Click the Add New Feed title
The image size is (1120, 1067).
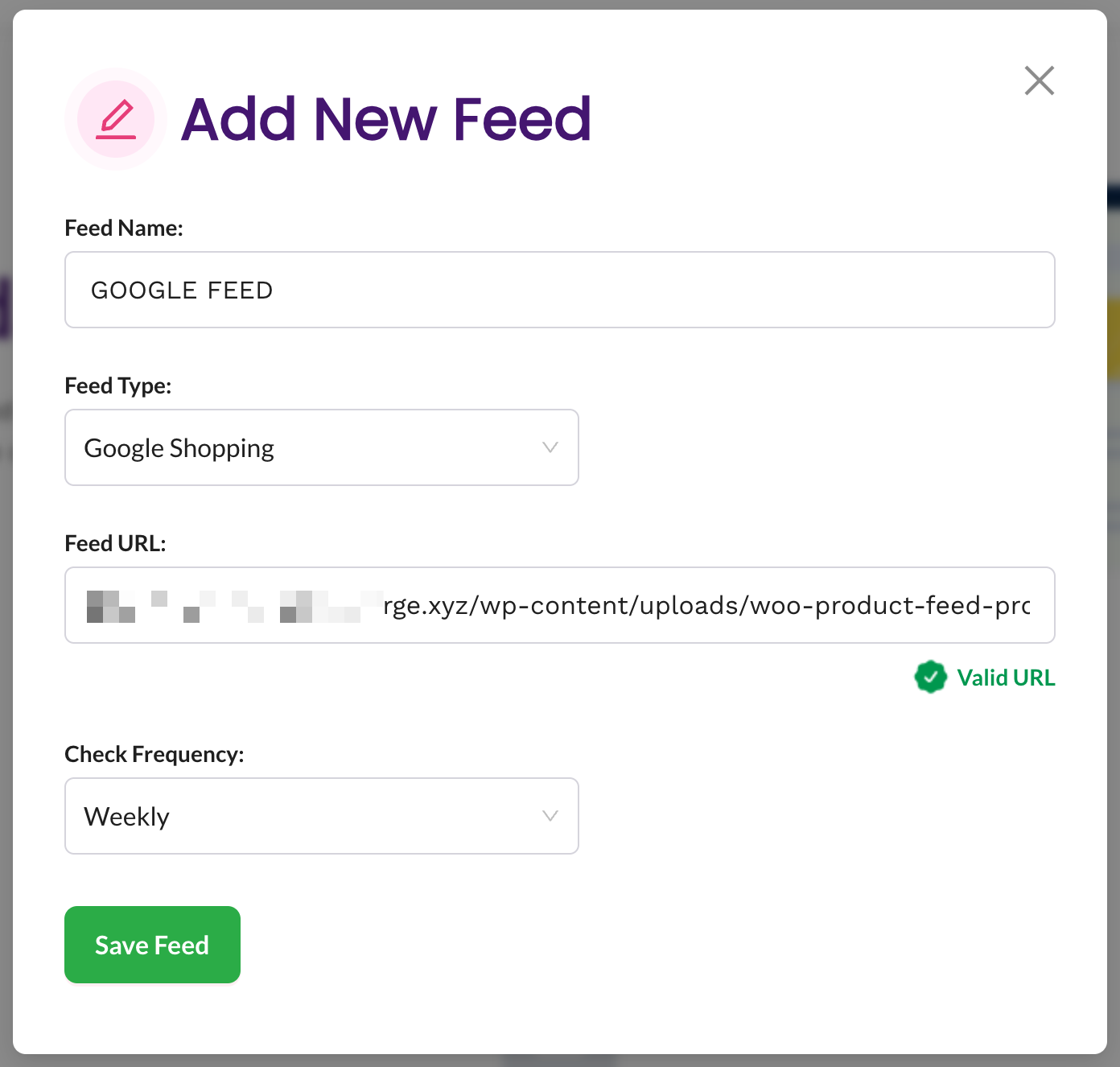click(x=386, y=119)
